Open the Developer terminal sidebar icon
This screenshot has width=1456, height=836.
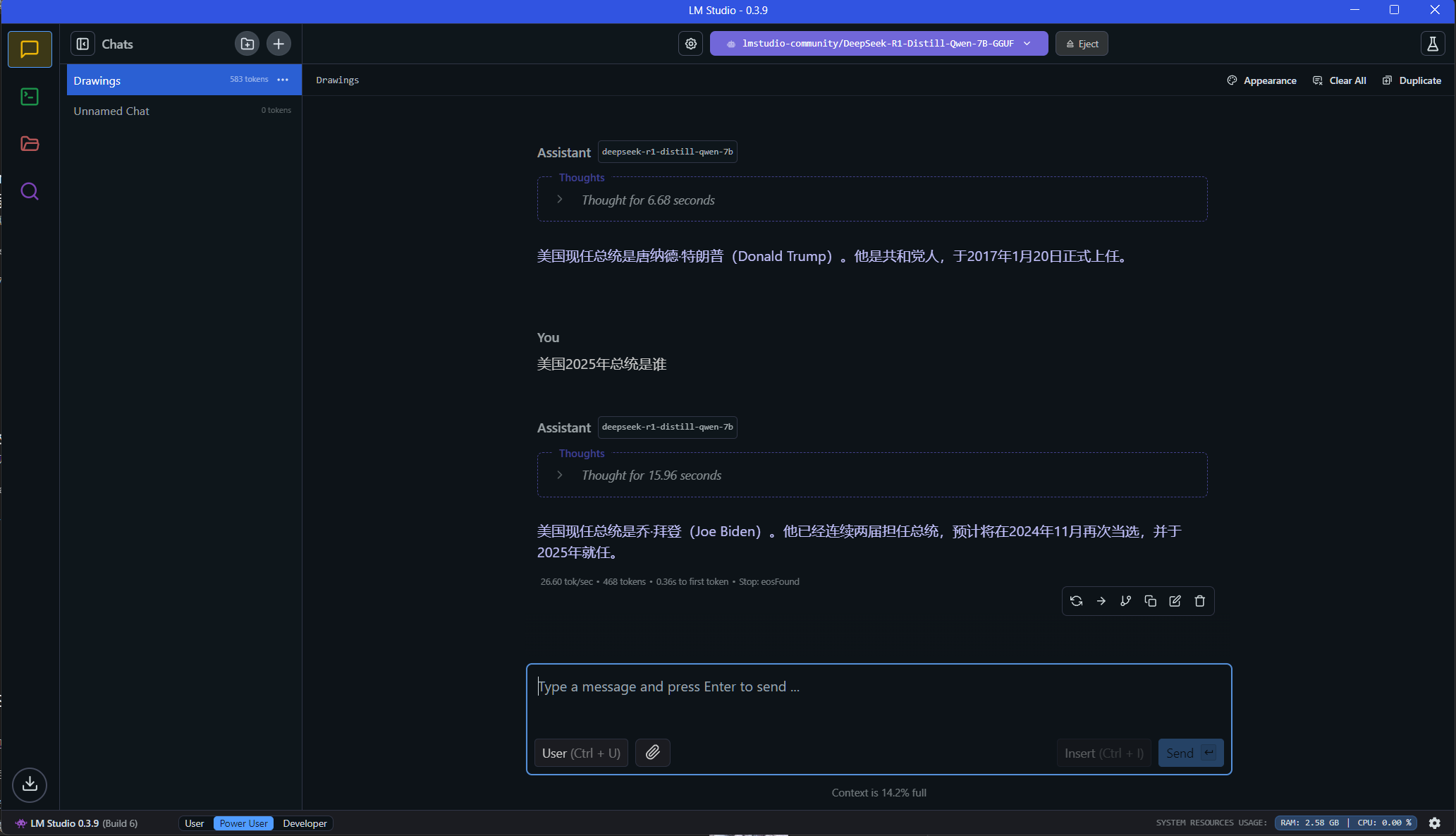click(x=30, y=97)
